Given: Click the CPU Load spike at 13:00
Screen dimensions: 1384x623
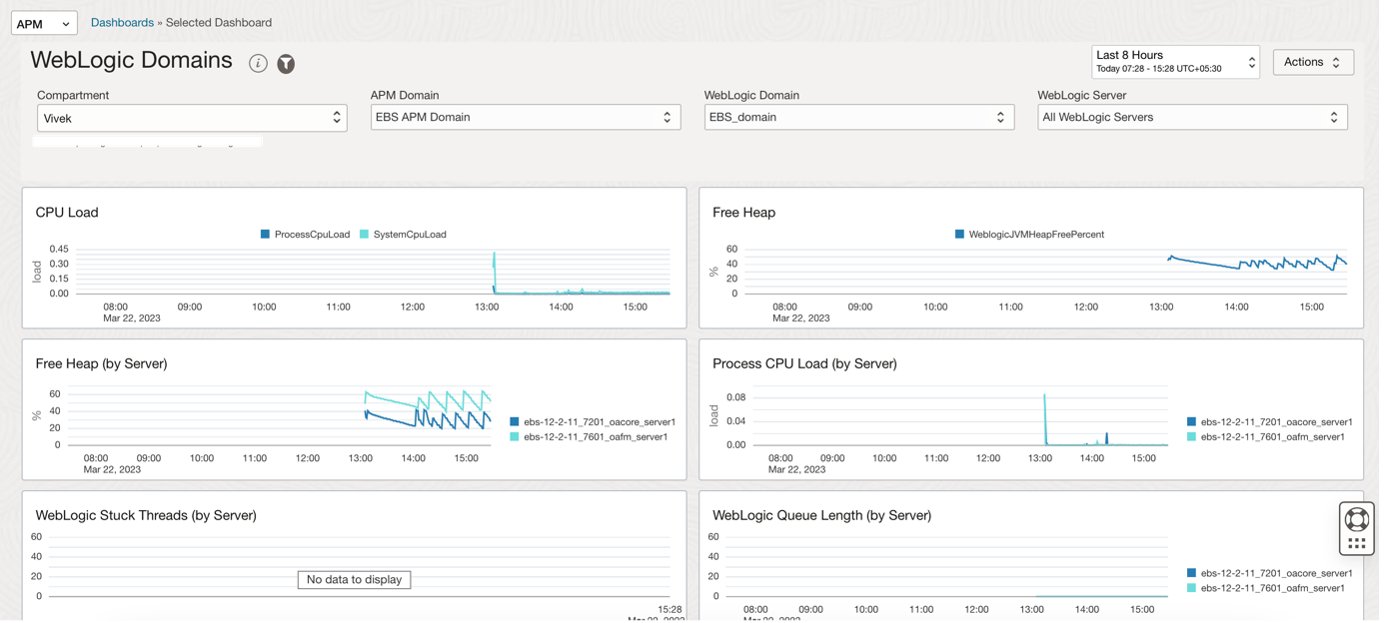Looking at the screenshot, I should (495, 270).
